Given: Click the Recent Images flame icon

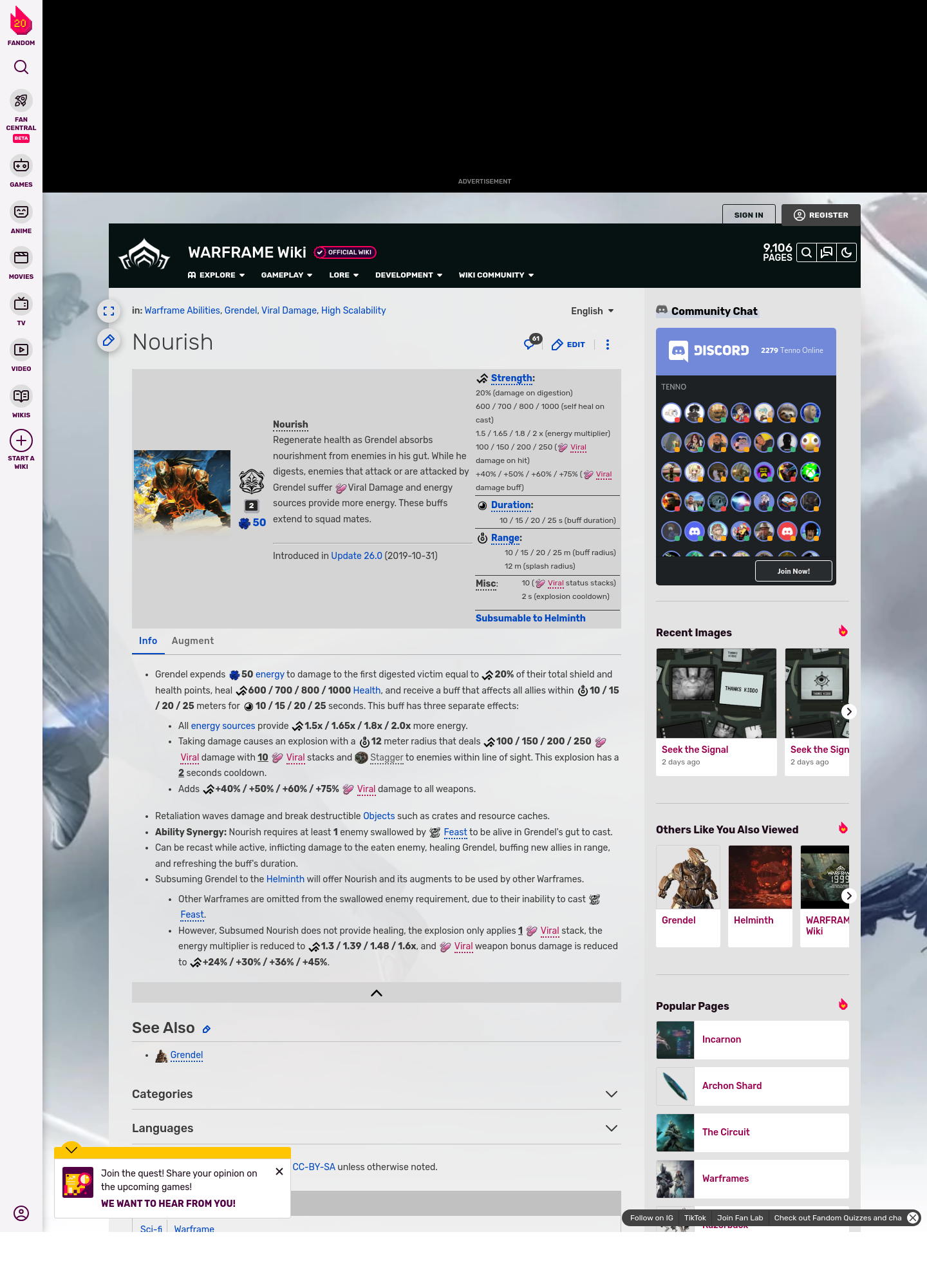Looking at the screenshot, I should pos(843,631).
